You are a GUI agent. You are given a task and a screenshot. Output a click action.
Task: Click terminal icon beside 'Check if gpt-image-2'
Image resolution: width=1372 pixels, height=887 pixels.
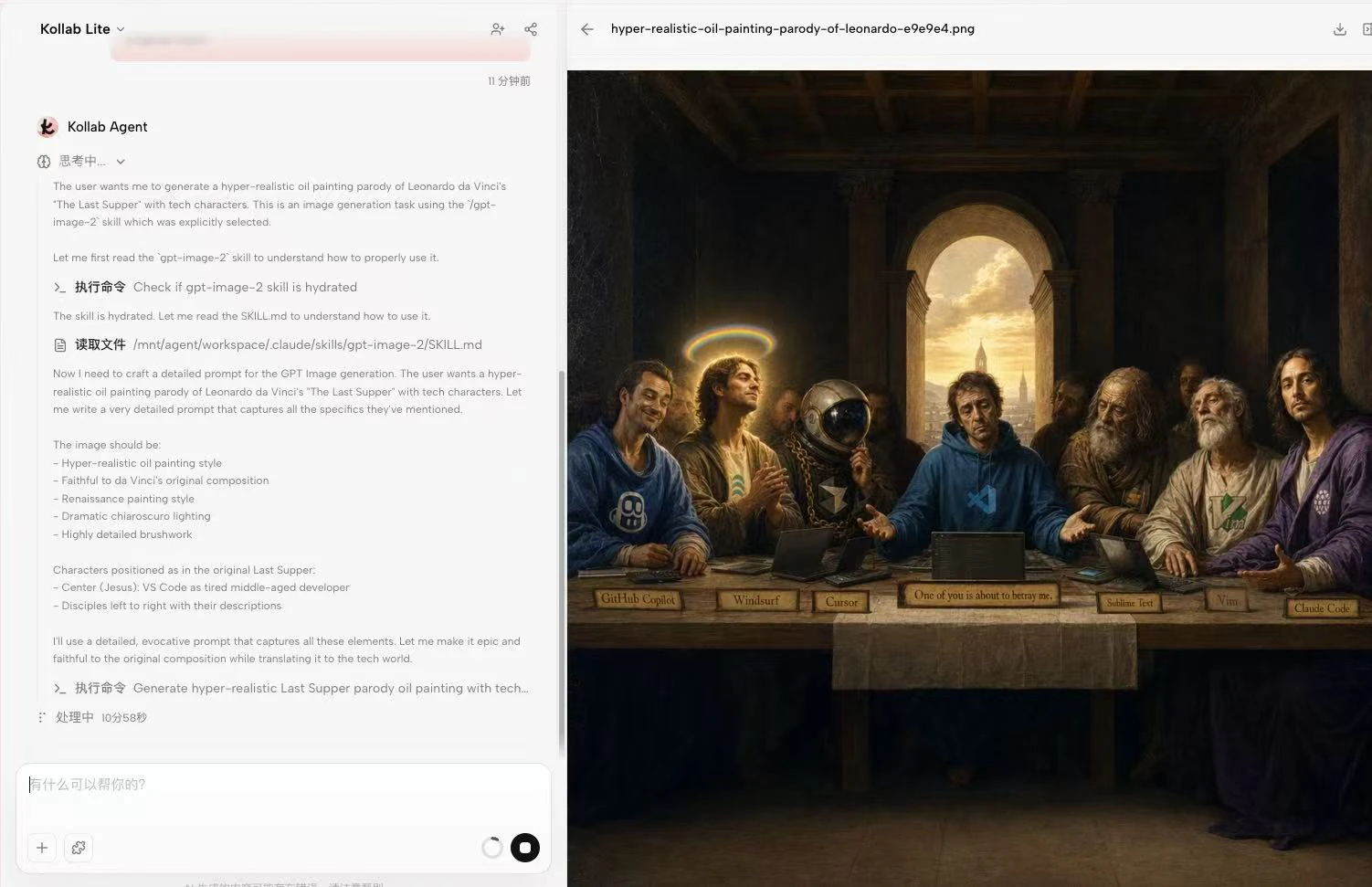click(60, 288)
